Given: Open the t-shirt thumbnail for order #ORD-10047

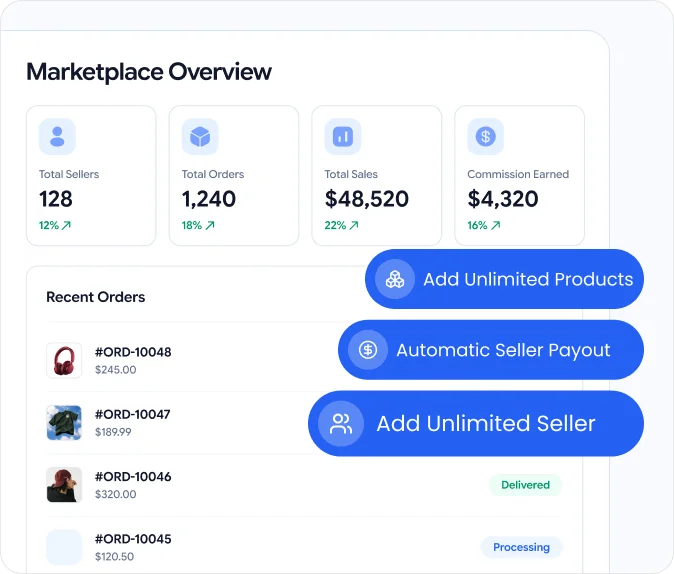Looking at the screenshot, I should click(x=64, y=423).
